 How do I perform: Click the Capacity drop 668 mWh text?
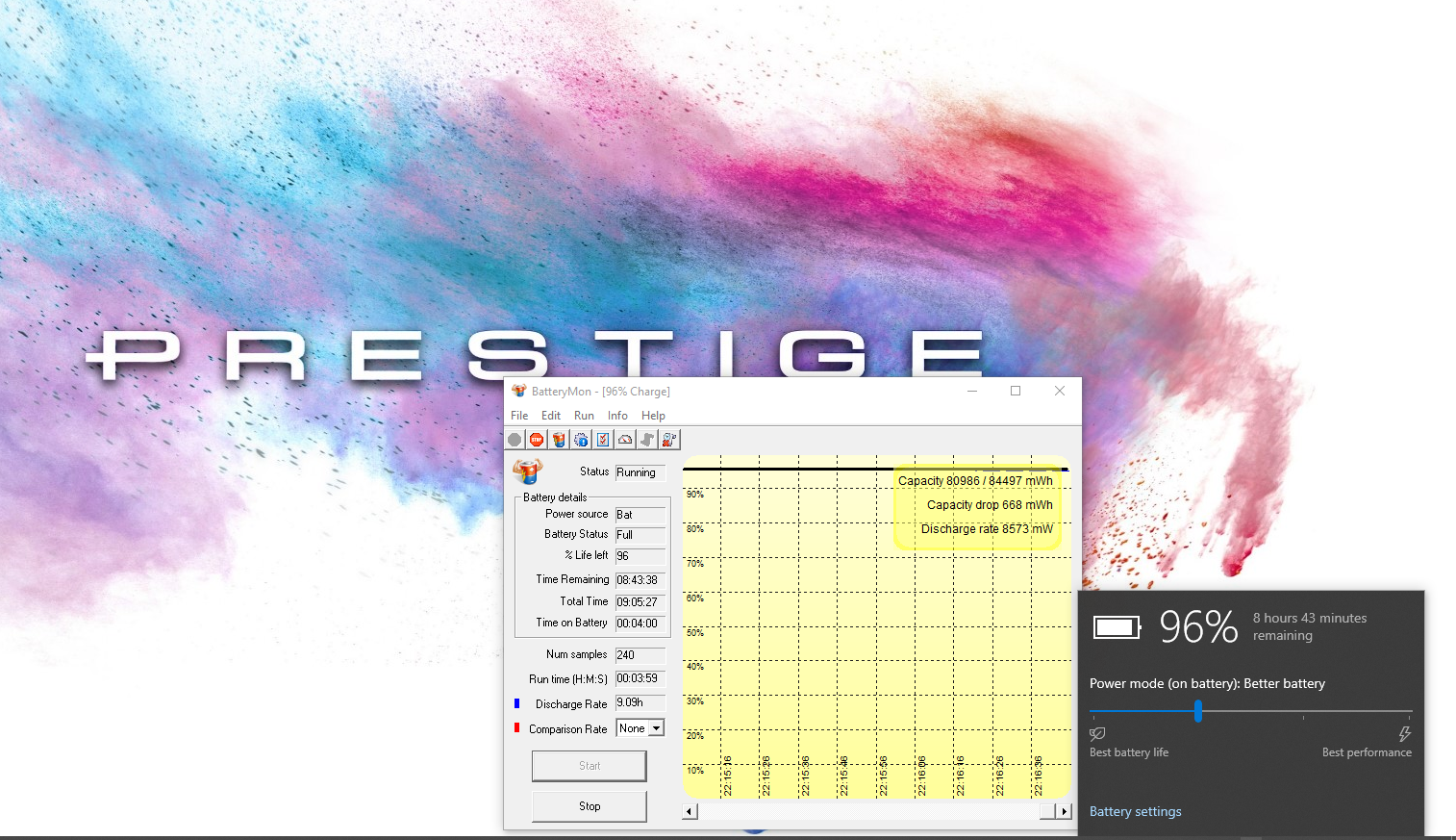point(990,504)
